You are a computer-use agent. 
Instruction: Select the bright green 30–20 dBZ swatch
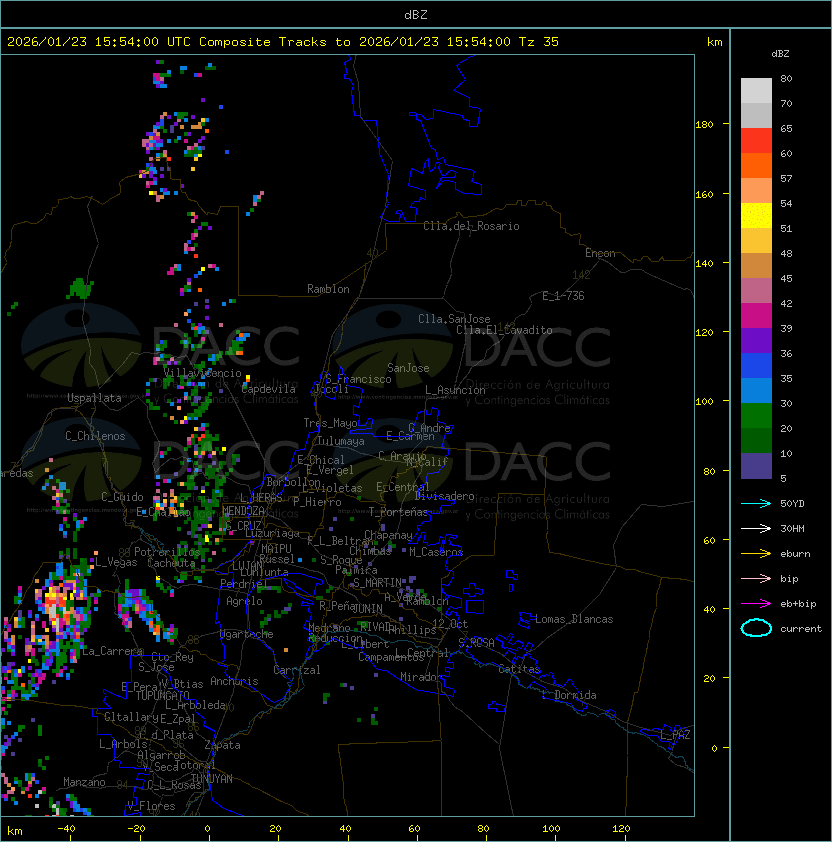pyautogui.click(x=756, y=416)
